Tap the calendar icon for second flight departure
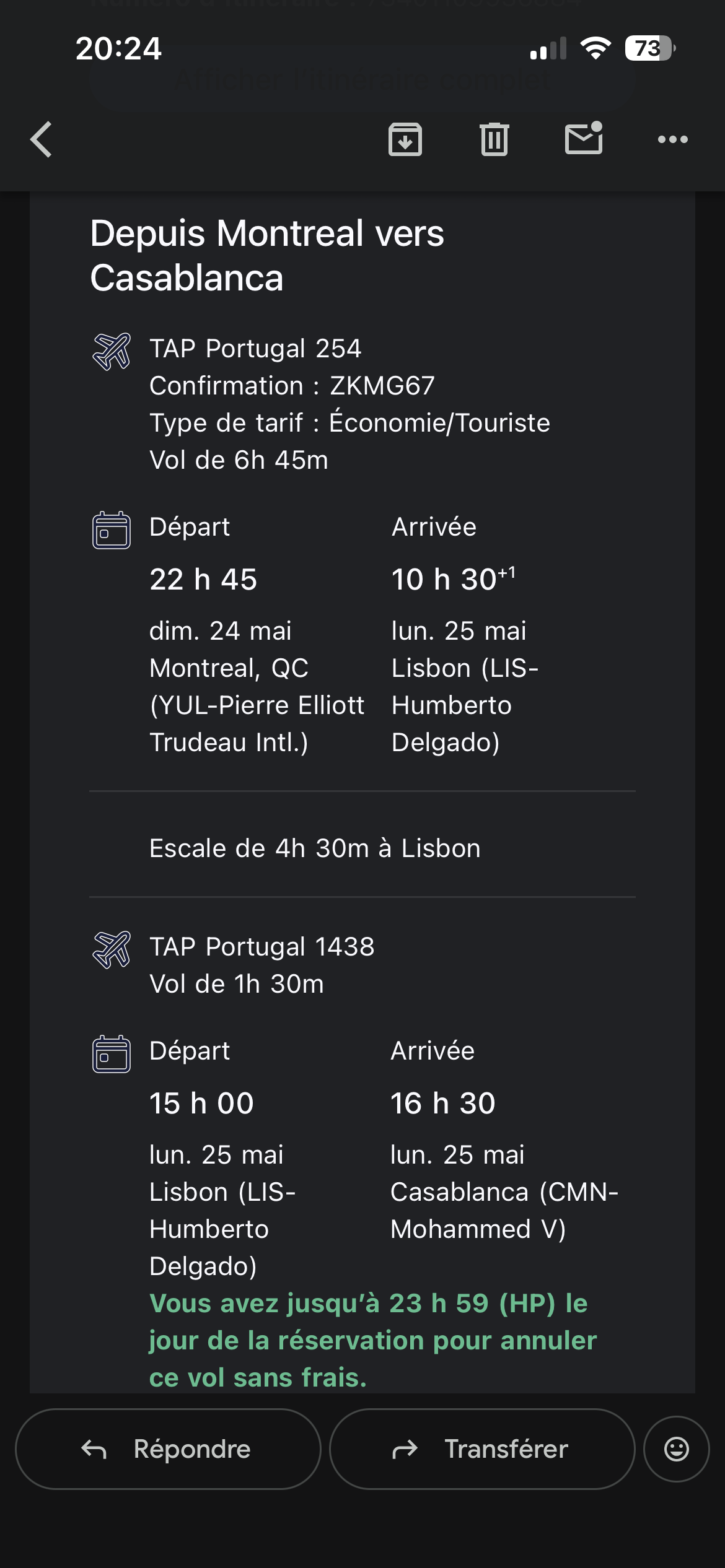This screenshot has height=1568, width=725. pos(112,1054)
